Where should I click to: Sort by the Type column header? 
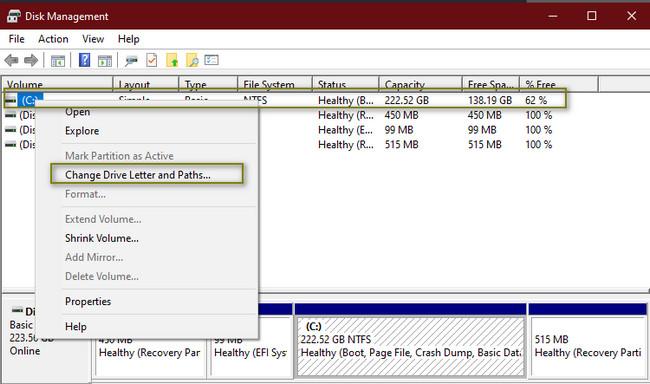coord(209,84)
